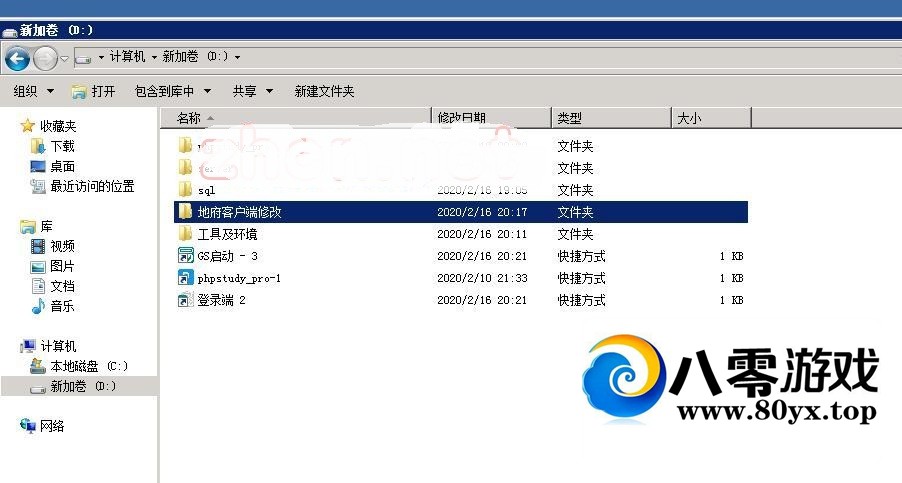Click the 计算机 computer icon in sidebar
Screen dimensions: 902x483
pyautogui.click(x=28, y=346)
